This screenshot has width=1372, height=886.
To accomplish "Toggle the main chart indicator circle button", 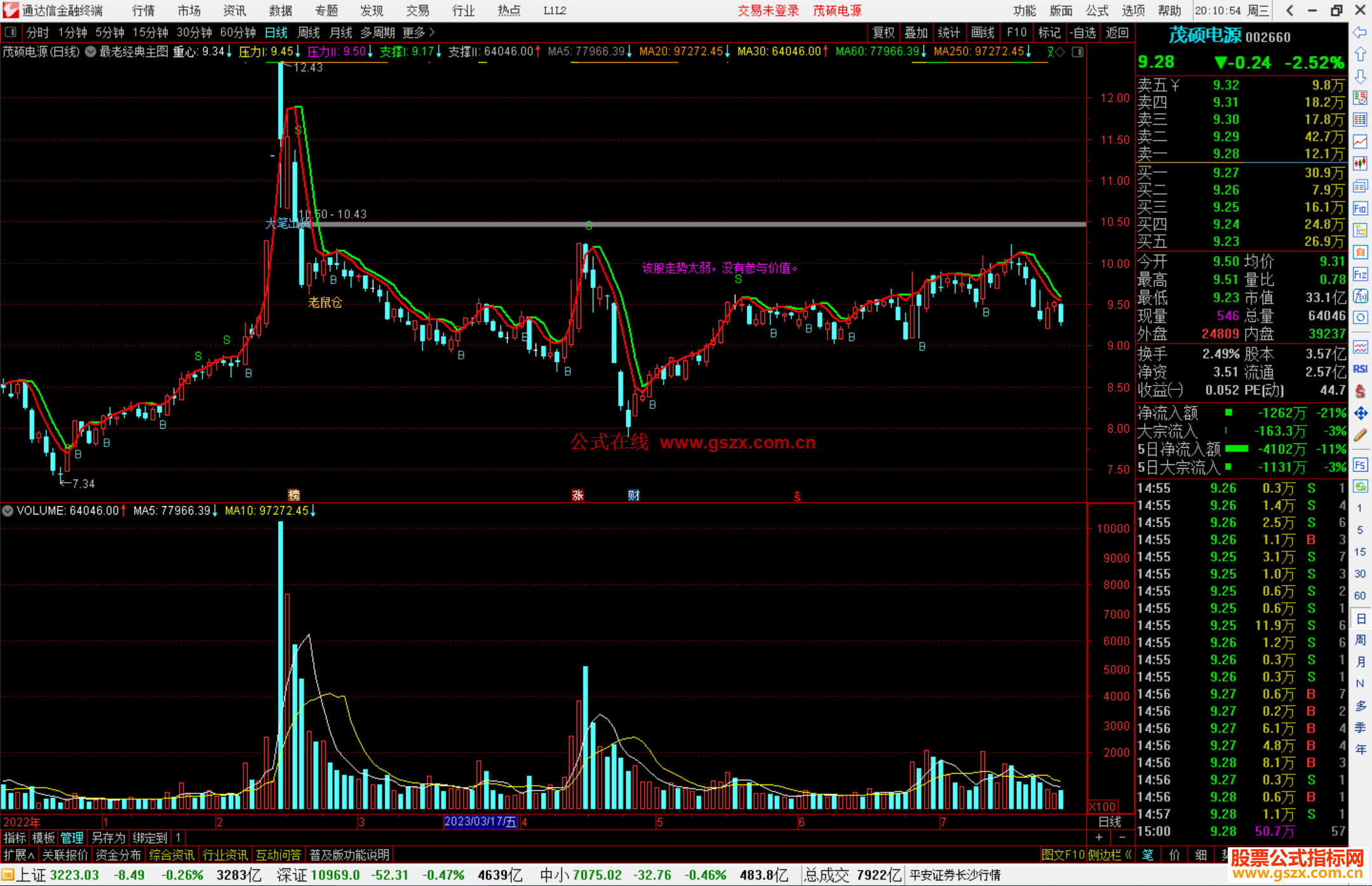I will [90, 52].
